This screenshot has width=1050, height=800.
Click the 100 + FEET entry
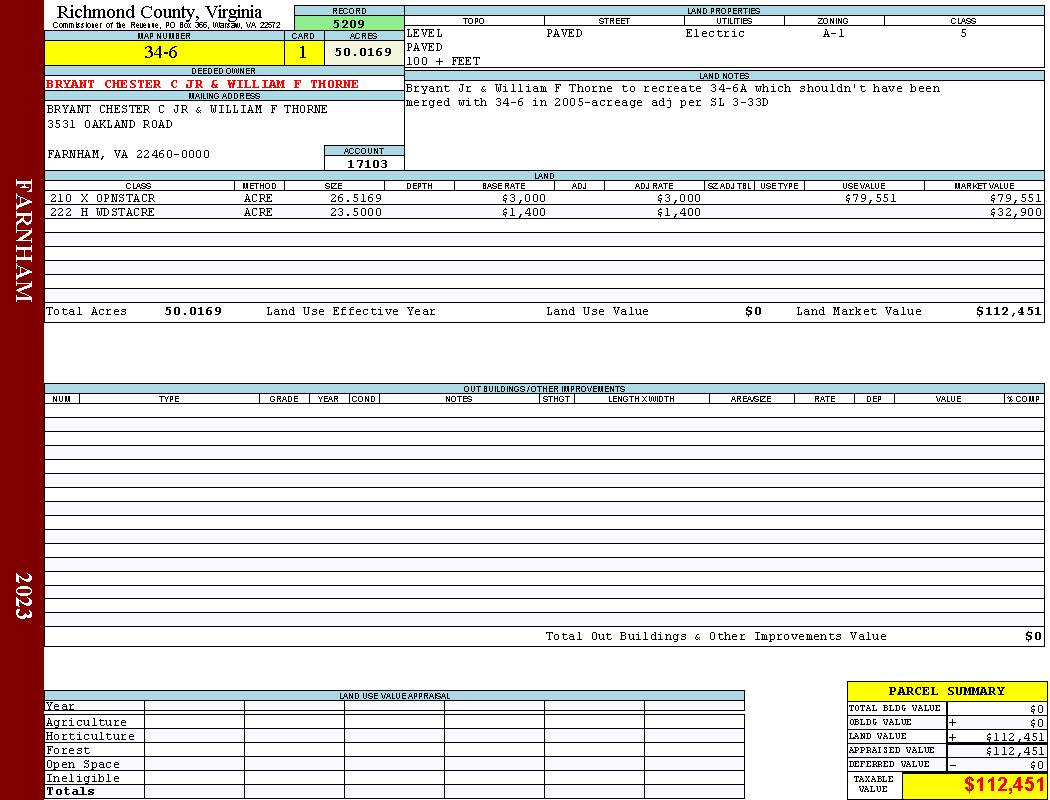tap(443, 62)
